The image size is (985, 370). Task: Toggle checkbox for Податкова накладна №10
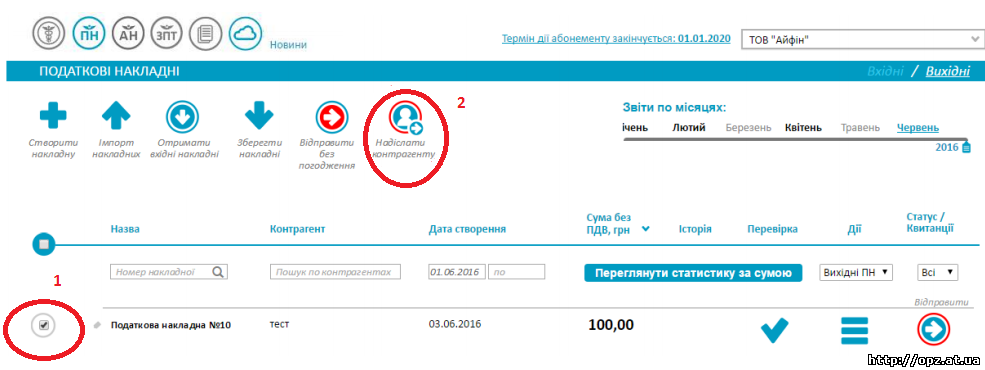(44, 325)
